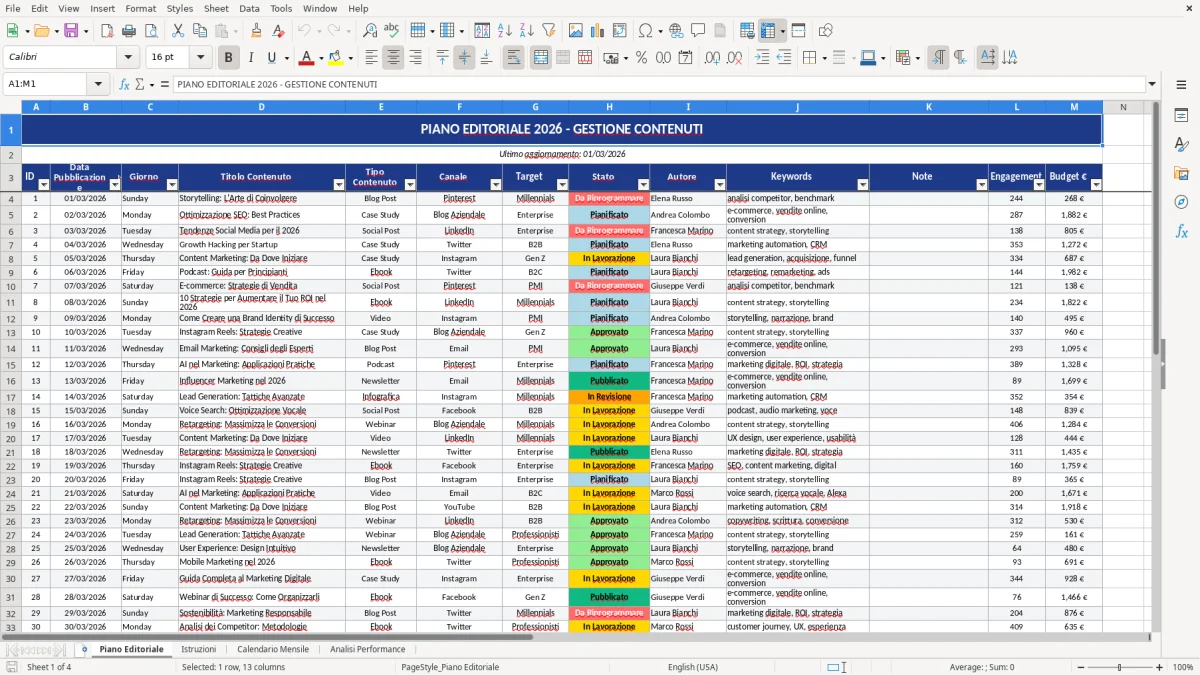The height and width of the screenshot is (675, 1200).
Task: Open the Data menu
Action: coord(249,8)
